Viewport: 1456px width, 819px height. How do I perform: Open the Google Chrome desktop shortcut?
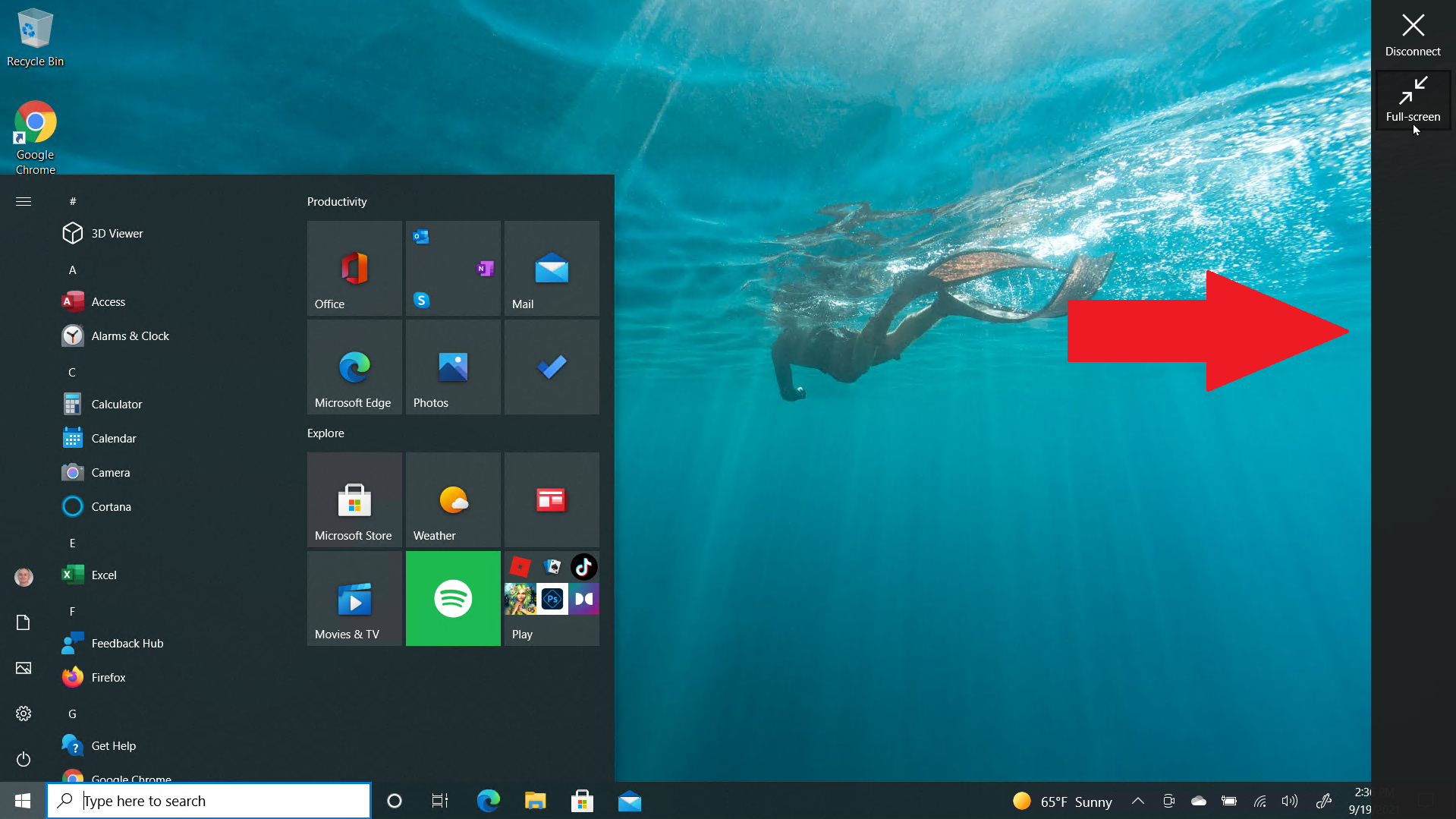point(35,137)
